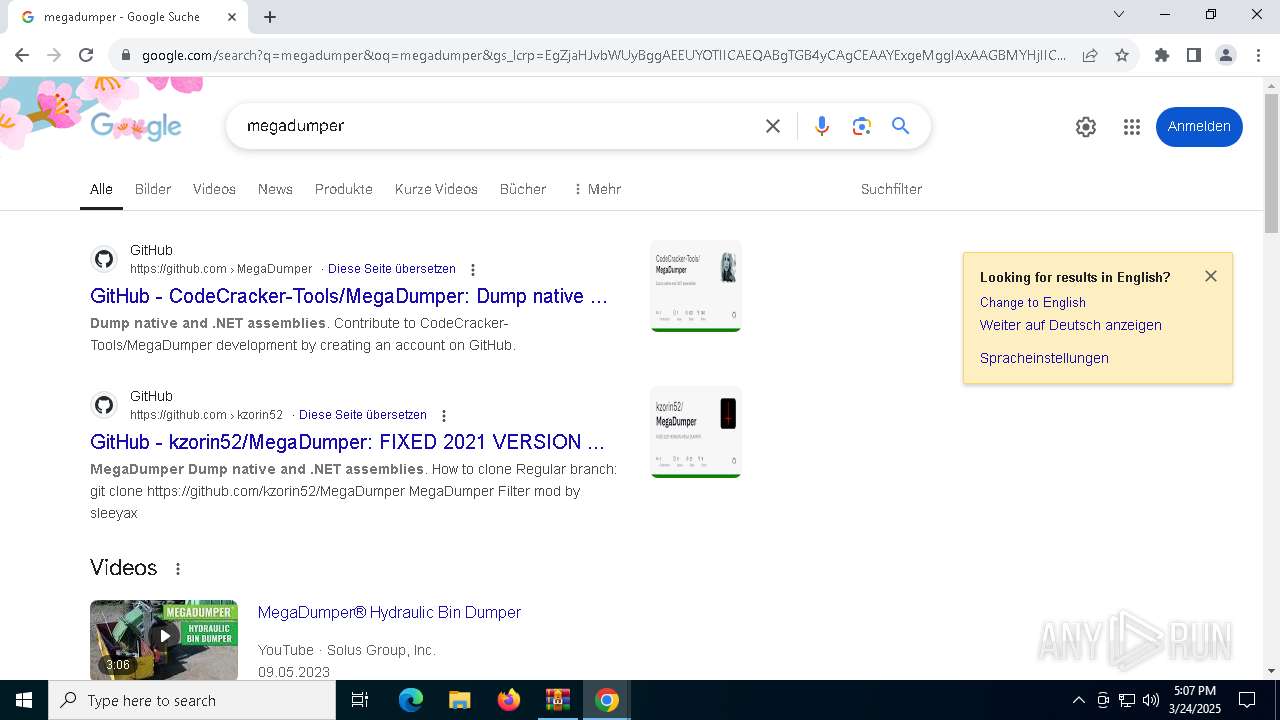The width and height of the screenshot is (1280, 720).
Task: Open the Suchfilter options
Action: (891, 189)
